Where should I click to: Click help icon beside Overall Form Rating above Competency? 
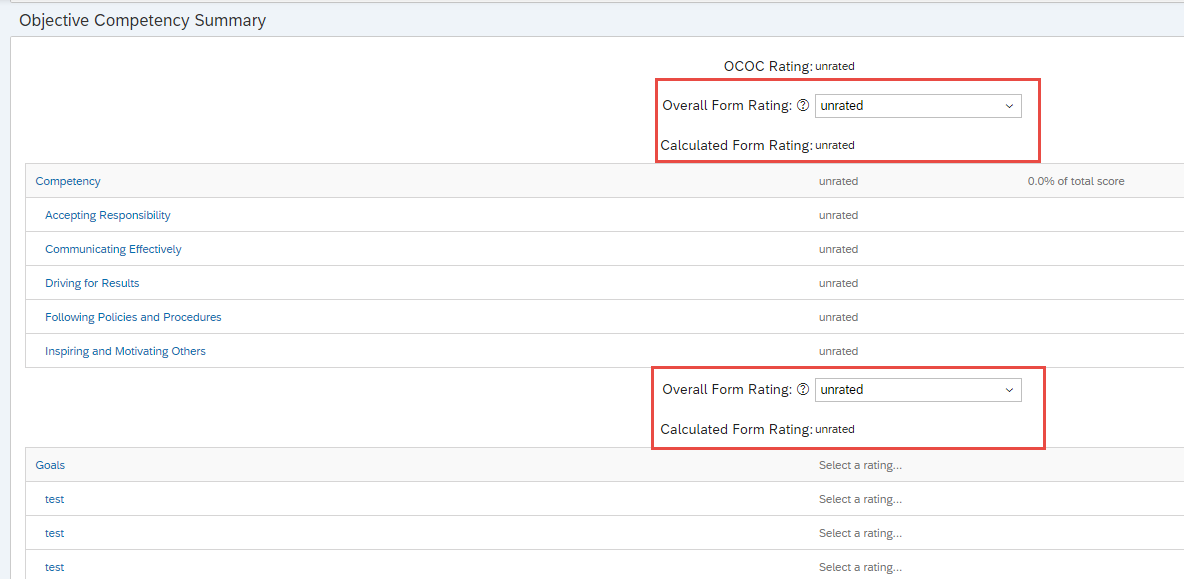point(803,106)
